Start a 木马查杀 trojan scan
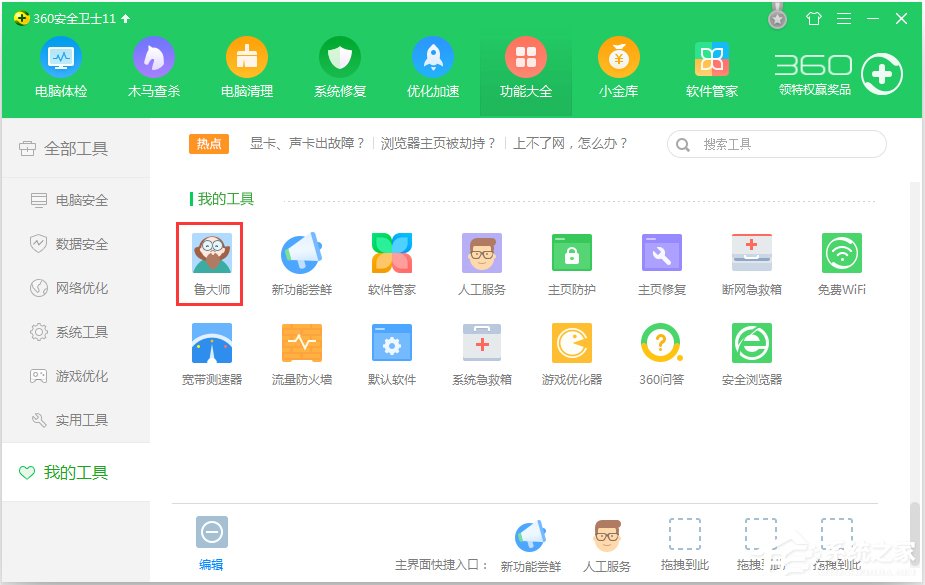This screenshot has width=925, height=585. coord(153,67)
